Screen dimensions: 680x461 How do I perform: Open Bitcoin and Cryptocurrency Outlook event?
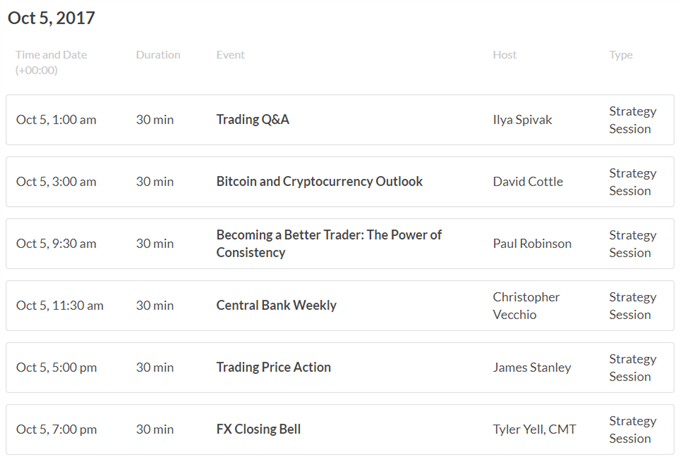(319, 181)
